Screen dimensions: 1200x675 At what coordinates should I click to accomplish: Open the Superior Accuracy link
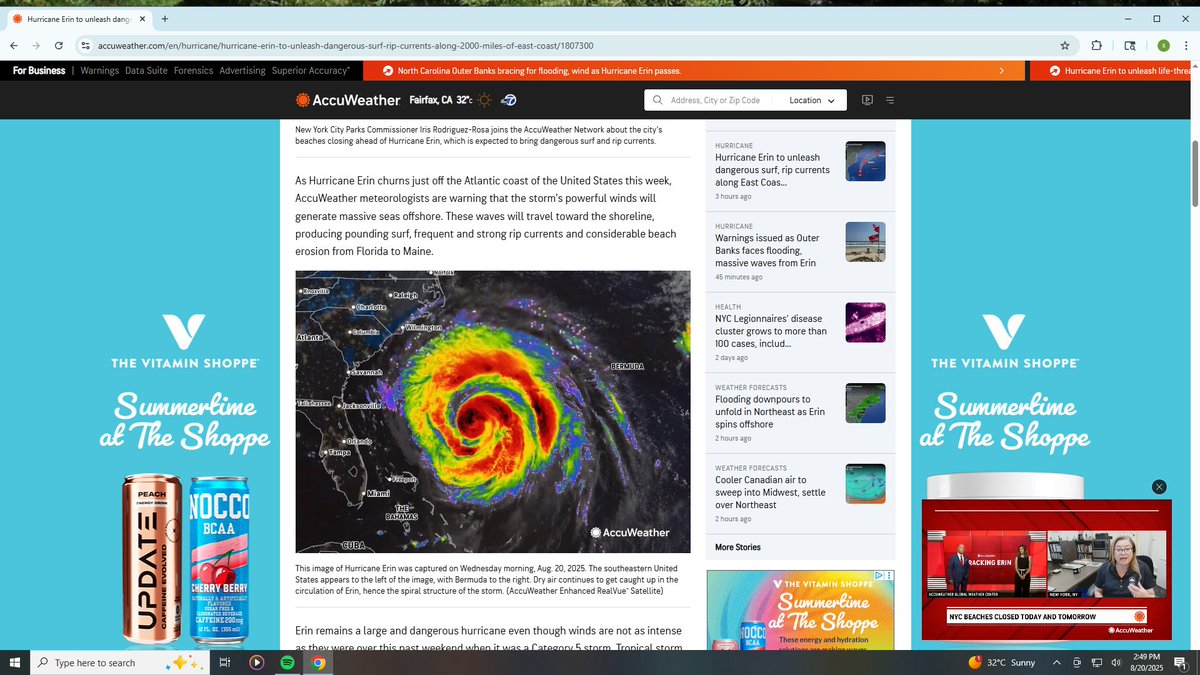point(311,71)
